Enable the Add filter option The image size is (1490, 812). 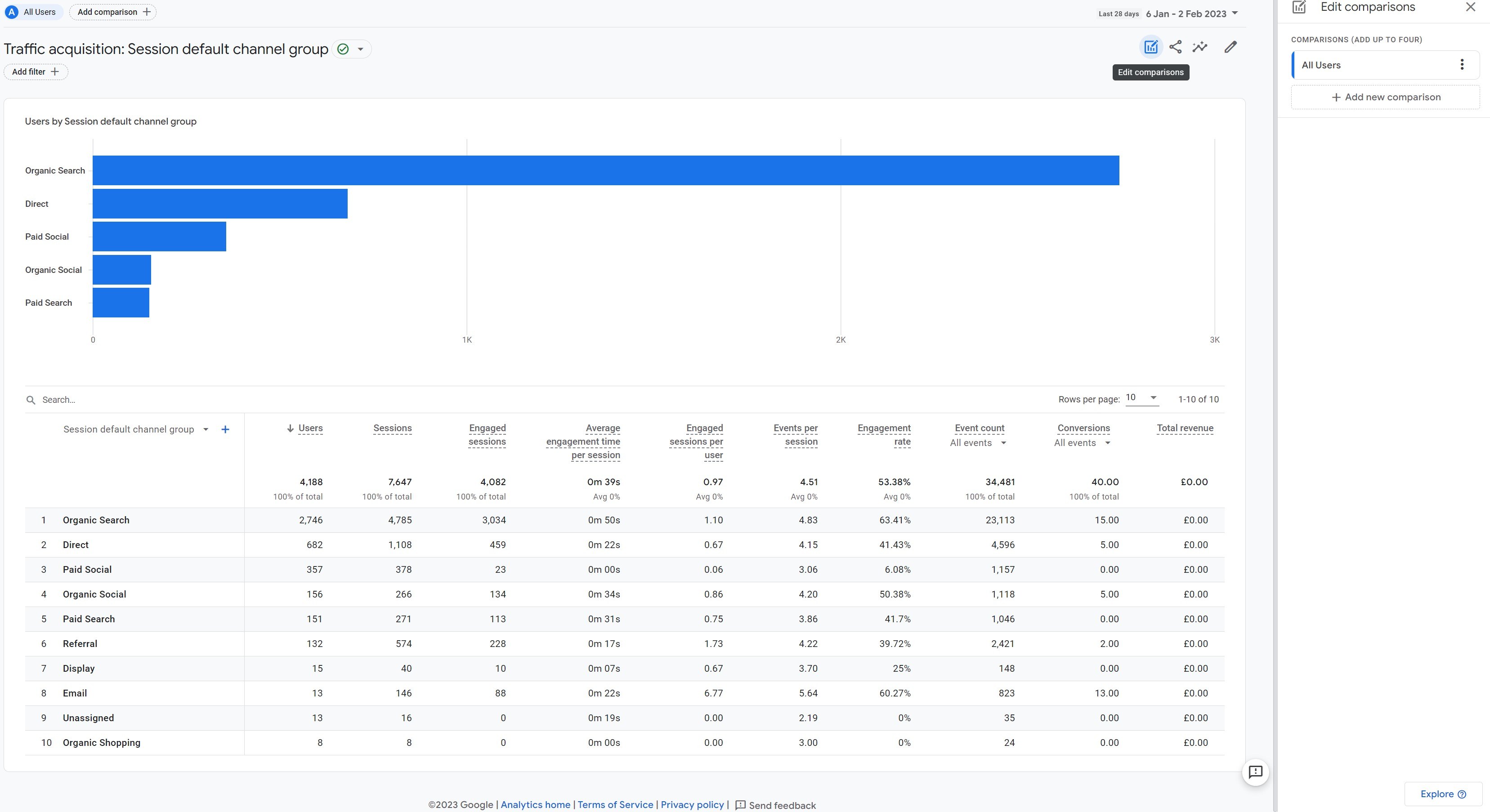35,71
